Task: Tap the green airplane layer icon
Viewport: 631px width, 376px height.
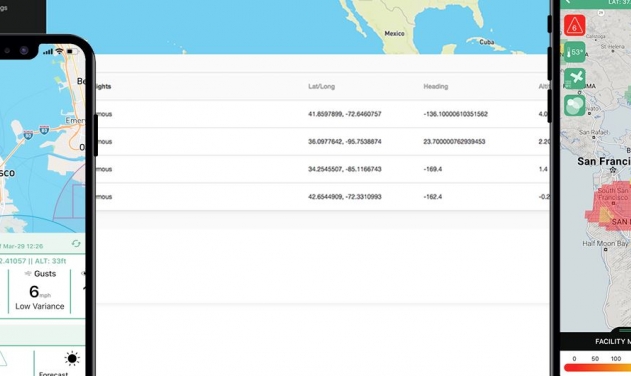Action: 574,79
